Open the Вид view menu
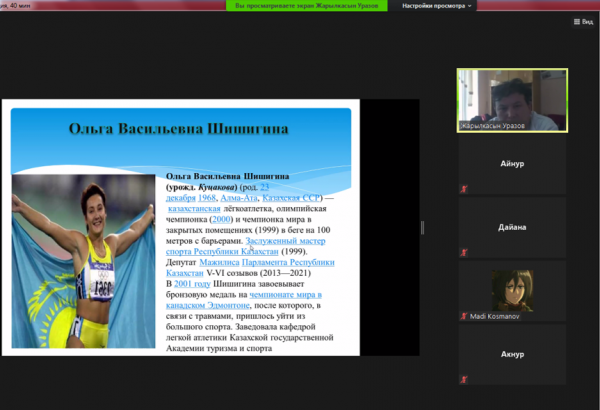 [x=587, y=20]
